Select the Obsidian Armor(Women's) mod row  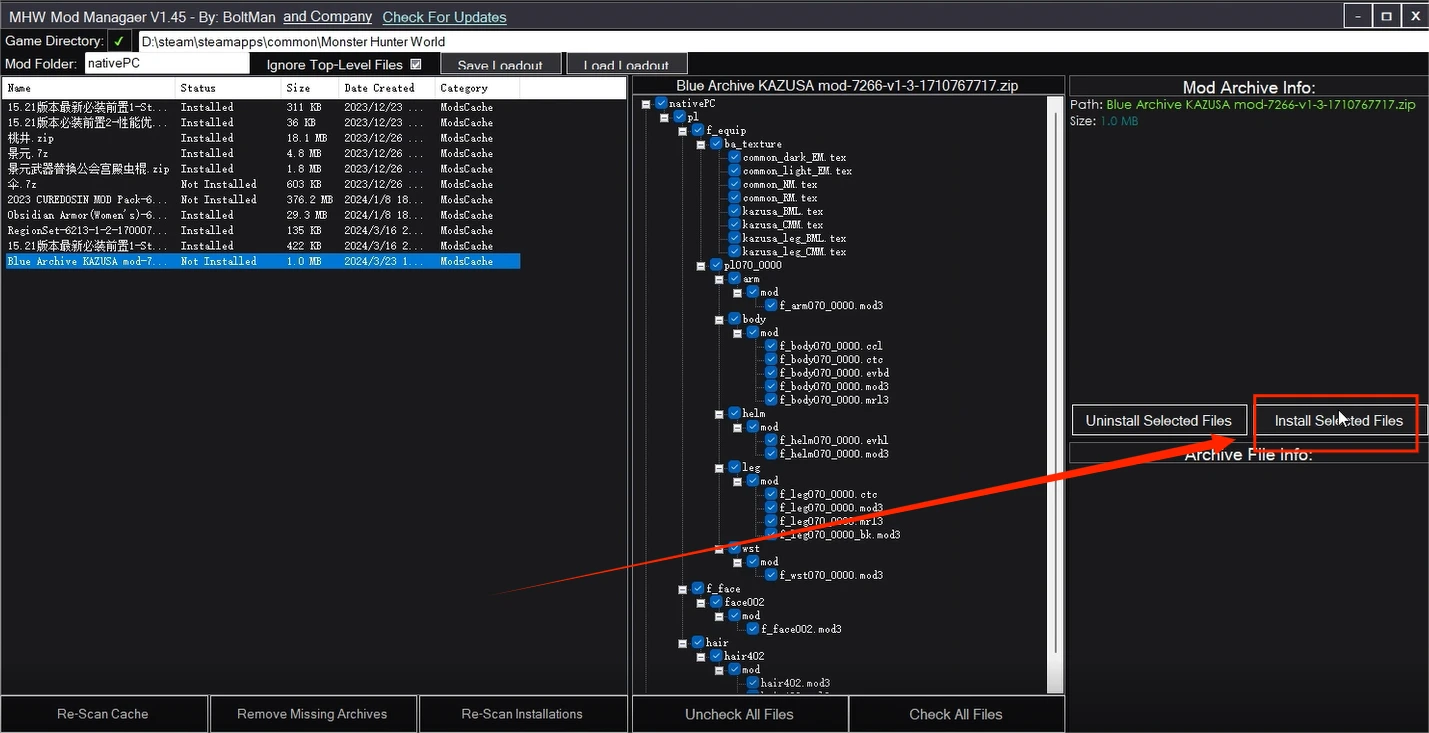[262, 215]
